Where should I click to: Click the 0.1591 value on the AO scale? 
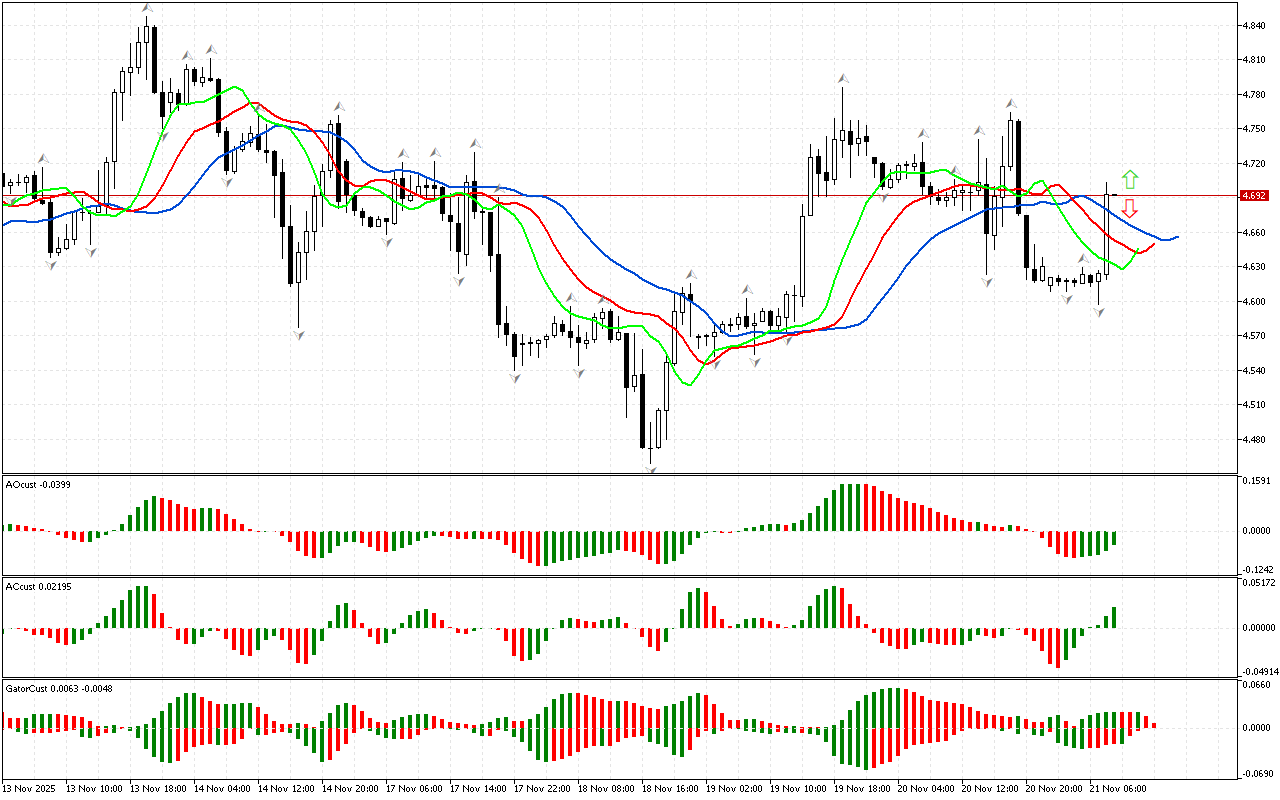1256,481
